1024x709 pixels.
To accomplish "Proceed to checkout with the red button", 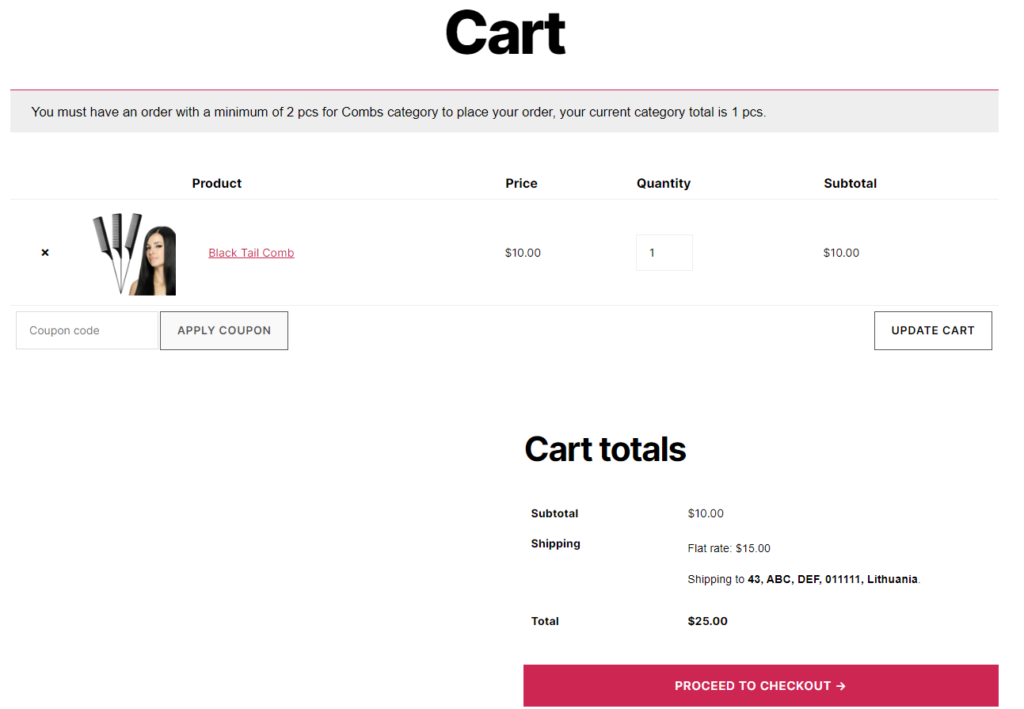I will point(760,686).
